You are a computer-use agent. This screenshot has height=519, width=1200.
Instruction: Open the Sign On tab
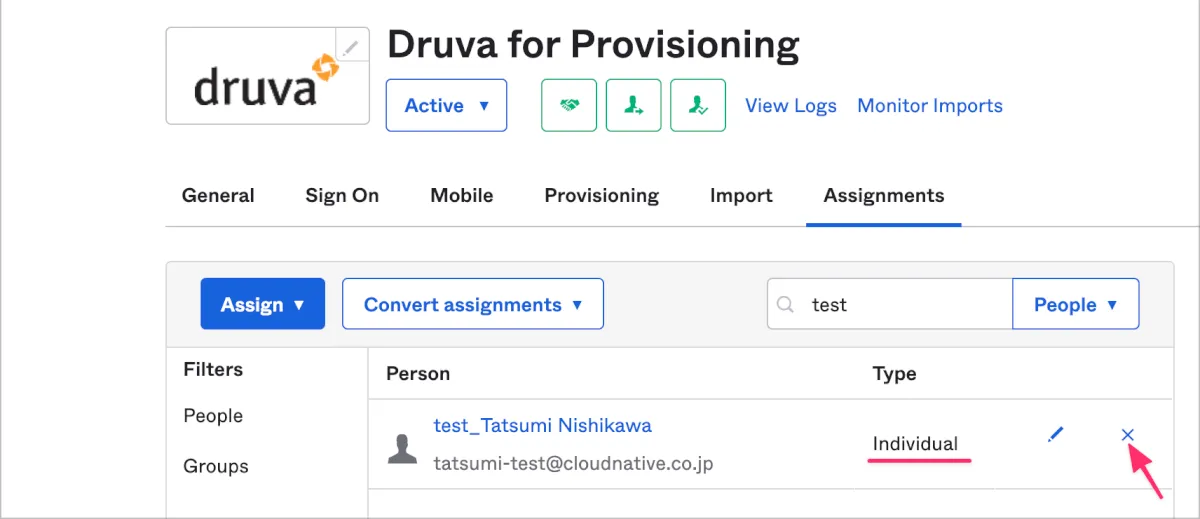point(342,195)
